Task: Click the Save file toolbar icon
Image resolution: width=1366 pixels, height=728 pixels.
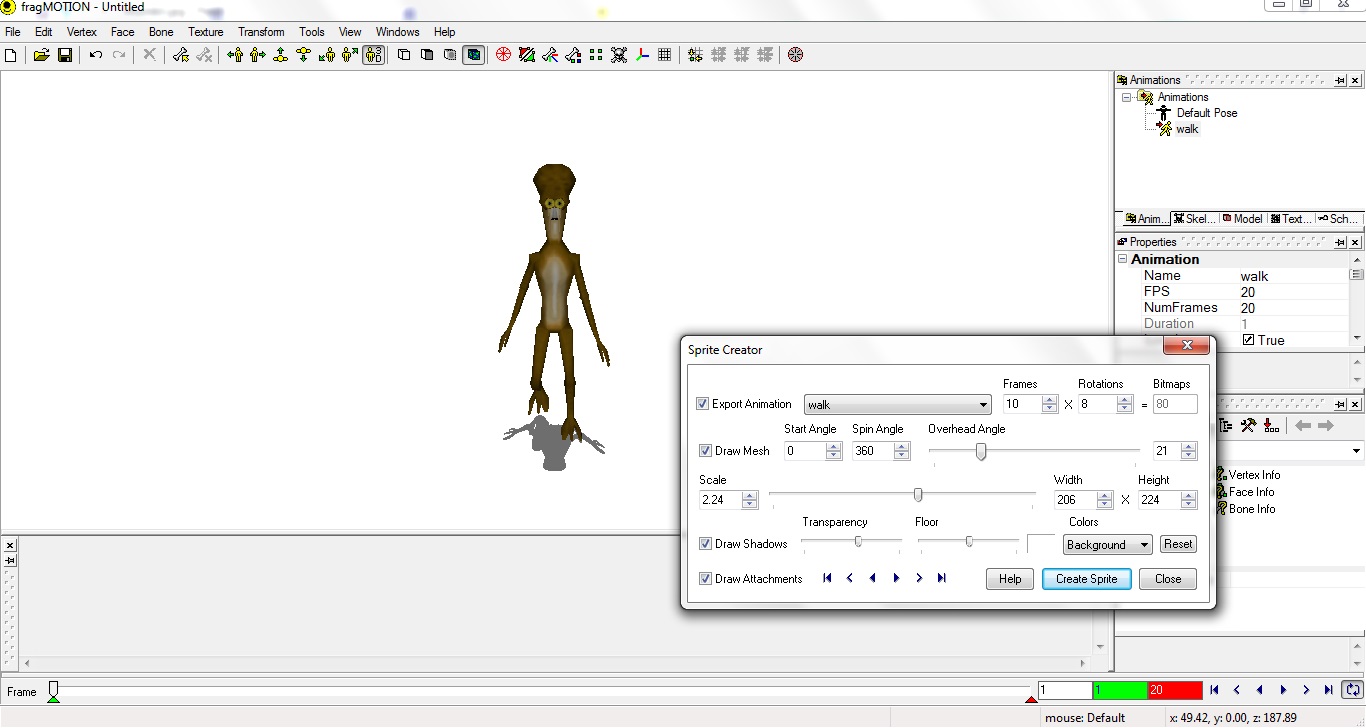Action: [x=65, y=55]
